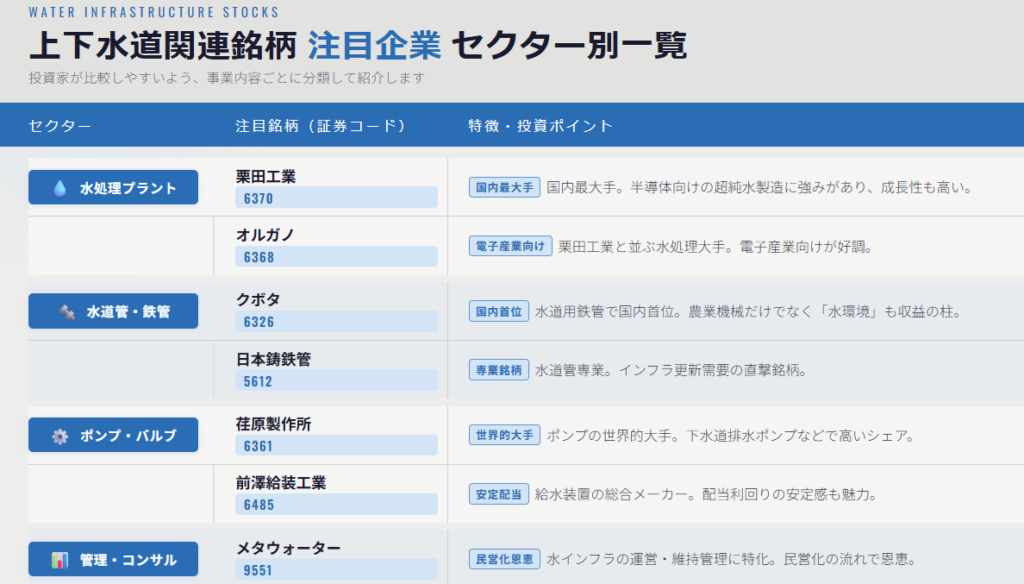
Task: Click the 世界的大手 badge for 荏原製作所
Action: tap(503, 435)
